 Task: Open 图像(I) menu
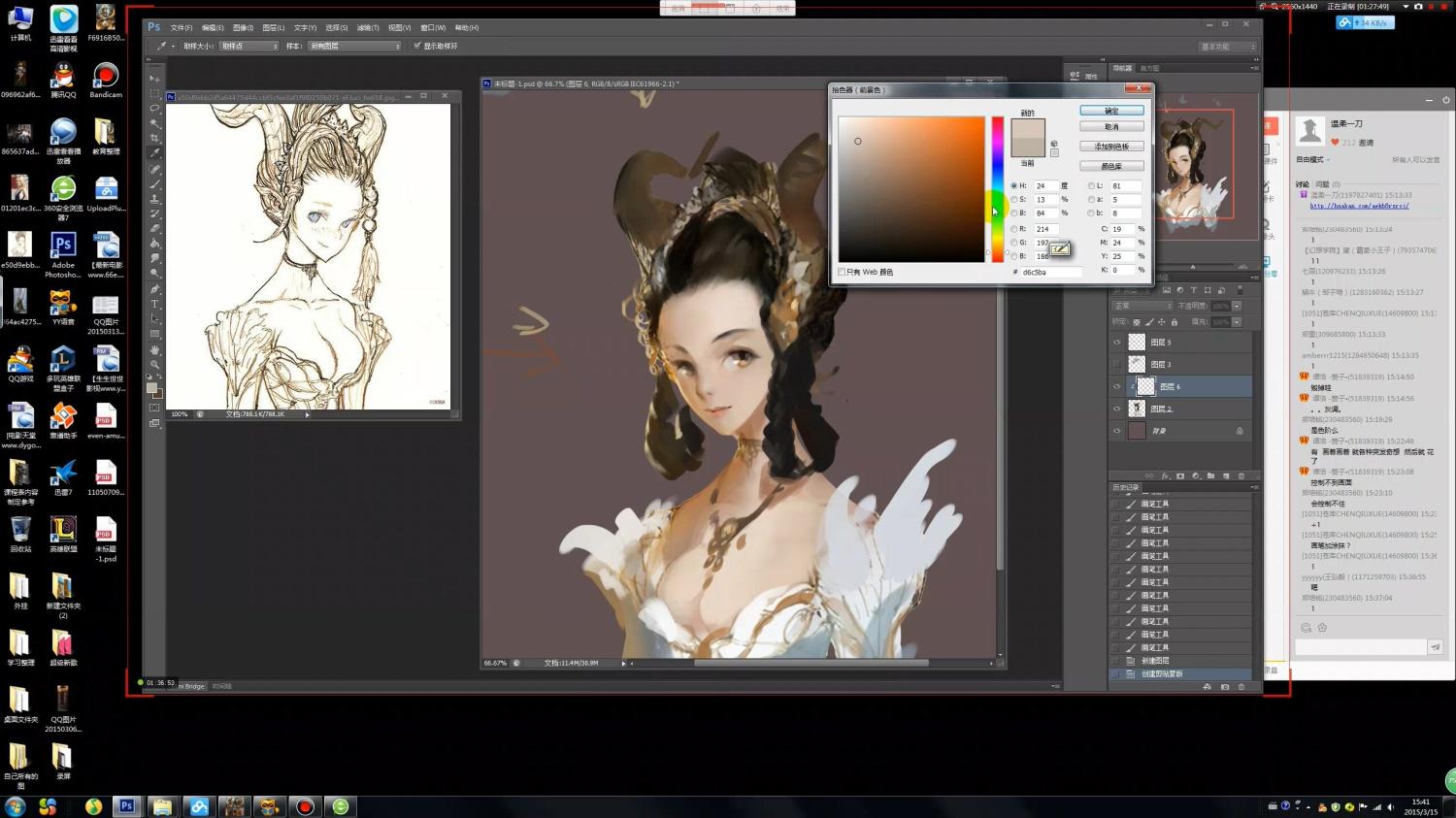(243, 27)
